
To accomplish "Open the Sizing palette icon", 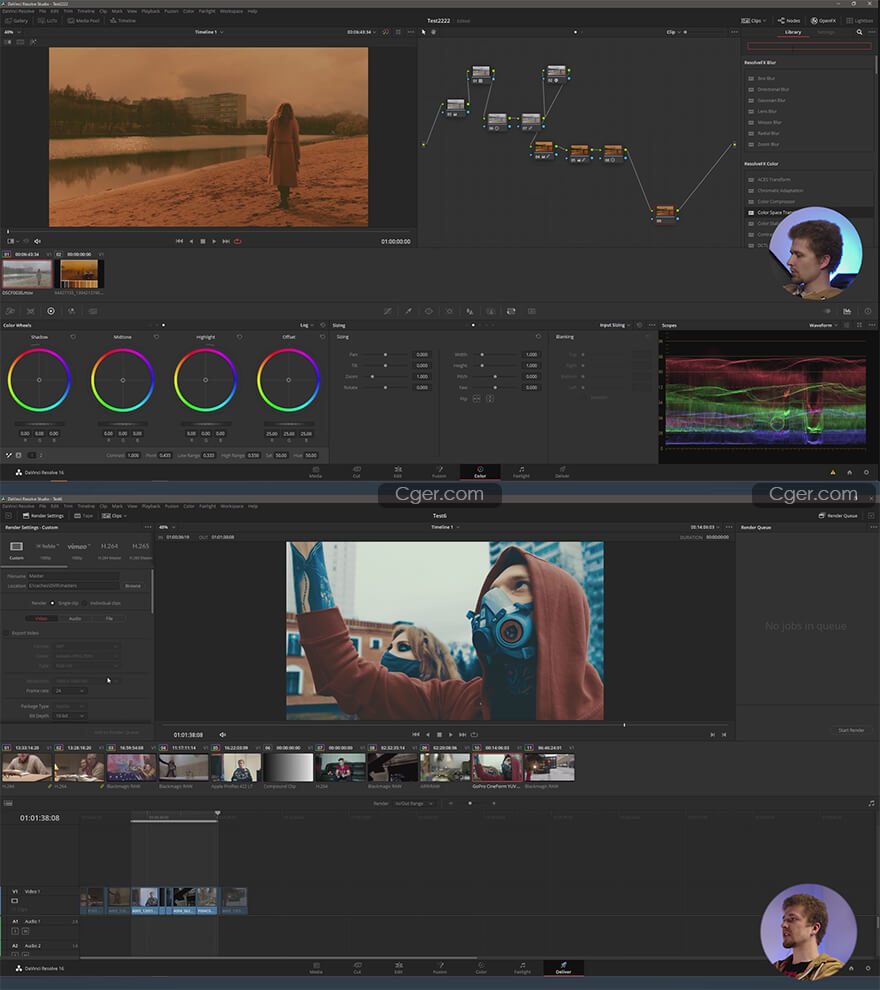I will (x=511, y=311).
